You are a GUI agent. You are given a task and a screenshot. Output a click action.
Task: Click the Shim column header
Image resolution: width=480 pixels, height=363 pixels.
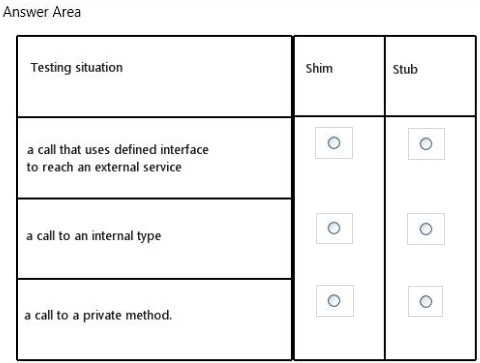(319, 68)
